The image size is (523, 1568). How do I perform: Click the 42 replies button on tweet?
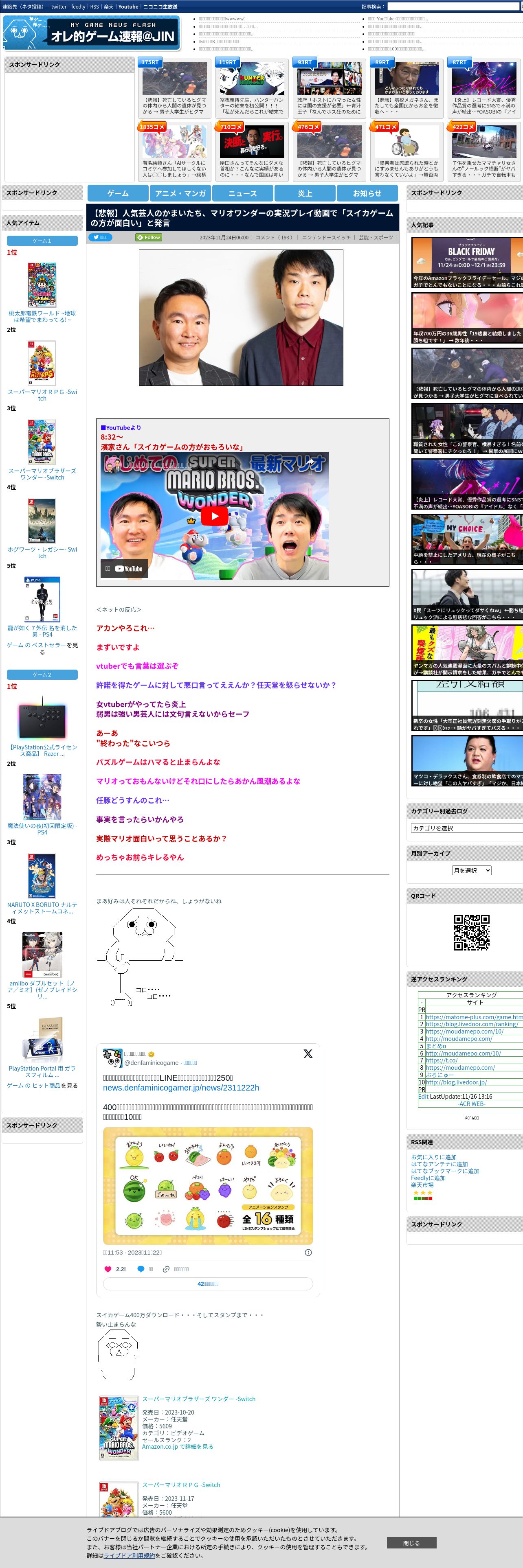[208, 1283]
